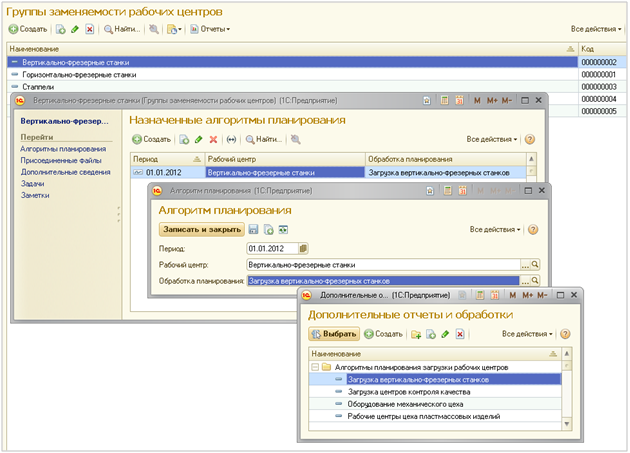Image resolution: width=630 pixels, height=453 pixels.
Task: Open Все действия menu in main list
Action: pyautogui.click(x=596, y=29)
